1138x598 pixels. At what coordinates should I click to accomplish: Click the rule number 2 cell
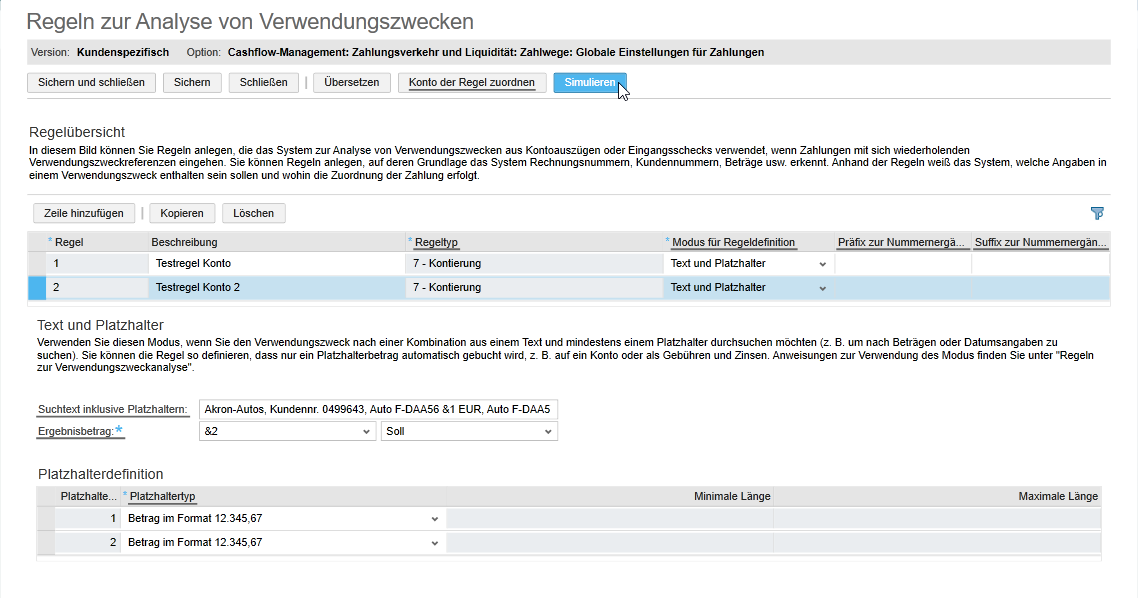click(97, 287)
